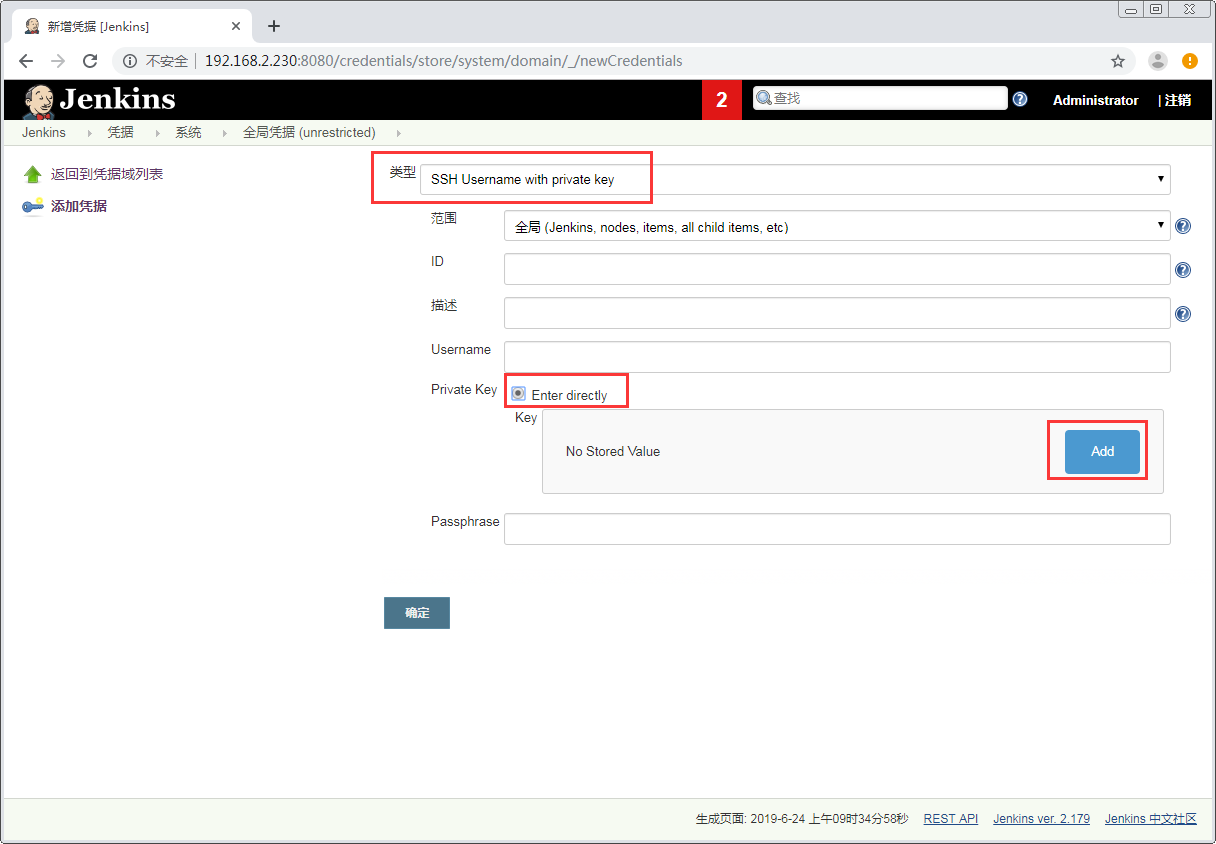Image resolution: width=1216 pixels, height=844 pixels.
Task: Reload the browser page
Action: (90, 61)
